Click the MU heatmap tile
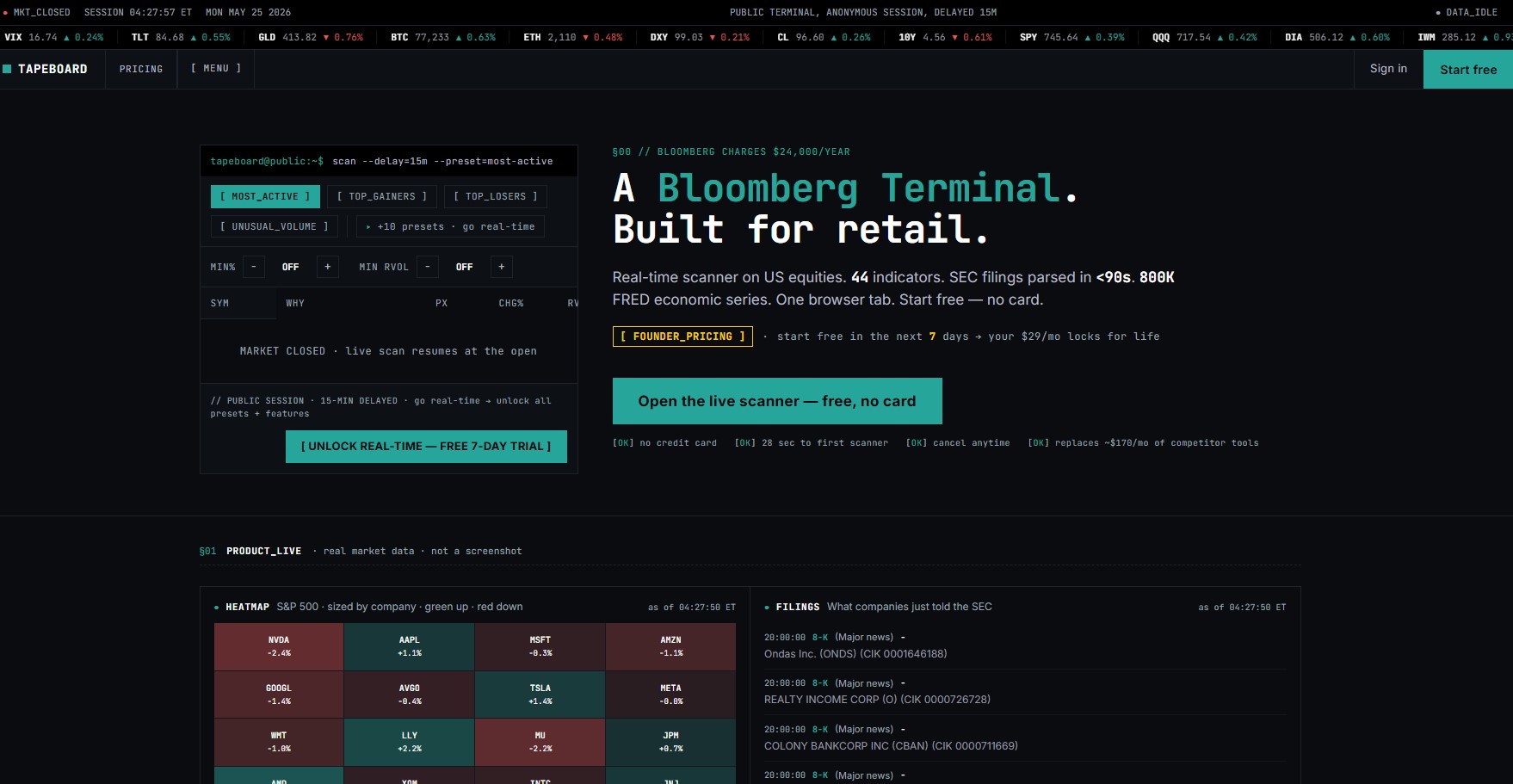 click(x=540, y=742)
